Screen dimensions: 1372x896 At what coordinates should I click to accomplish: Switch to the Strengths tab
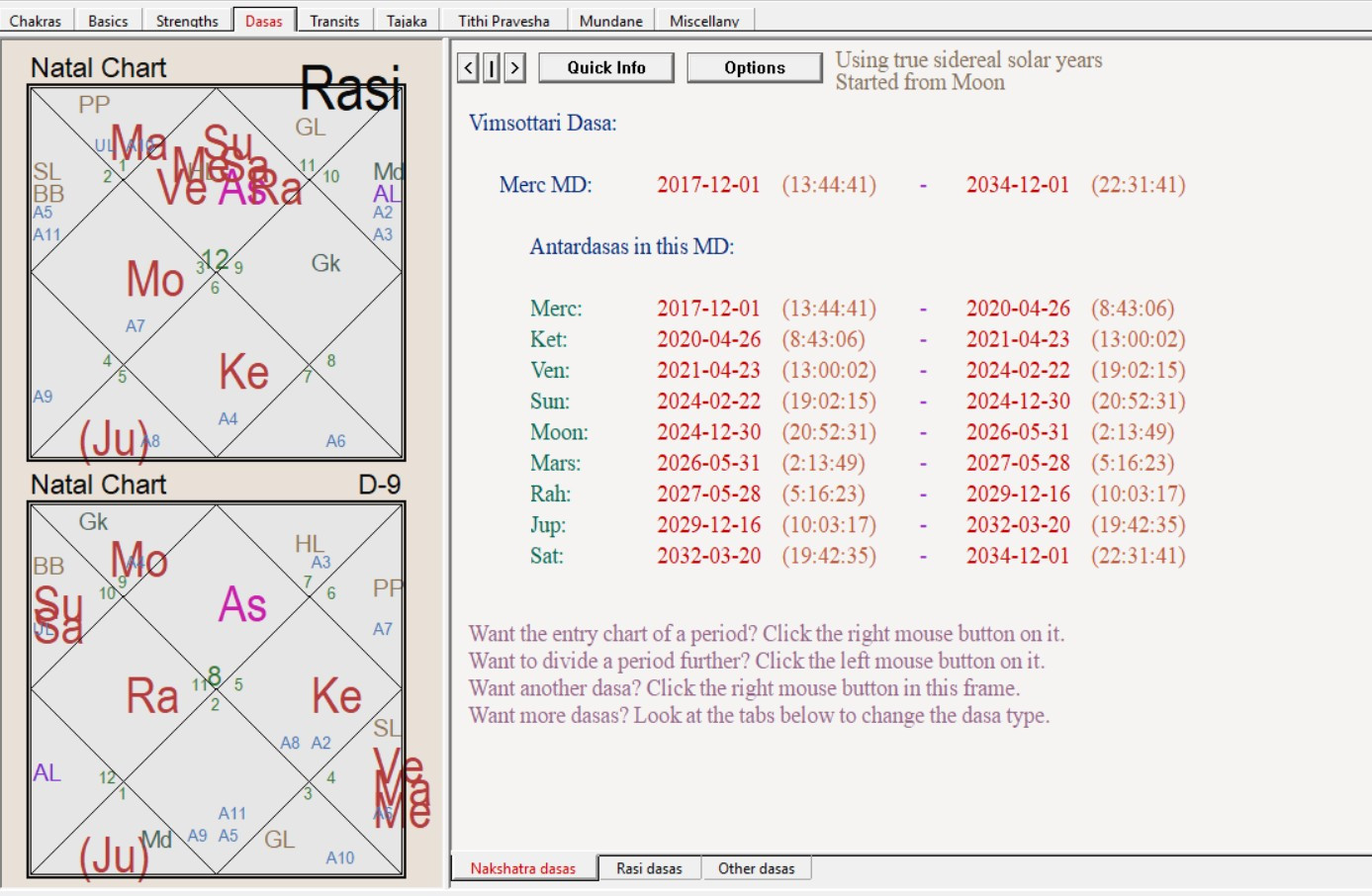[x=187, y=20]
